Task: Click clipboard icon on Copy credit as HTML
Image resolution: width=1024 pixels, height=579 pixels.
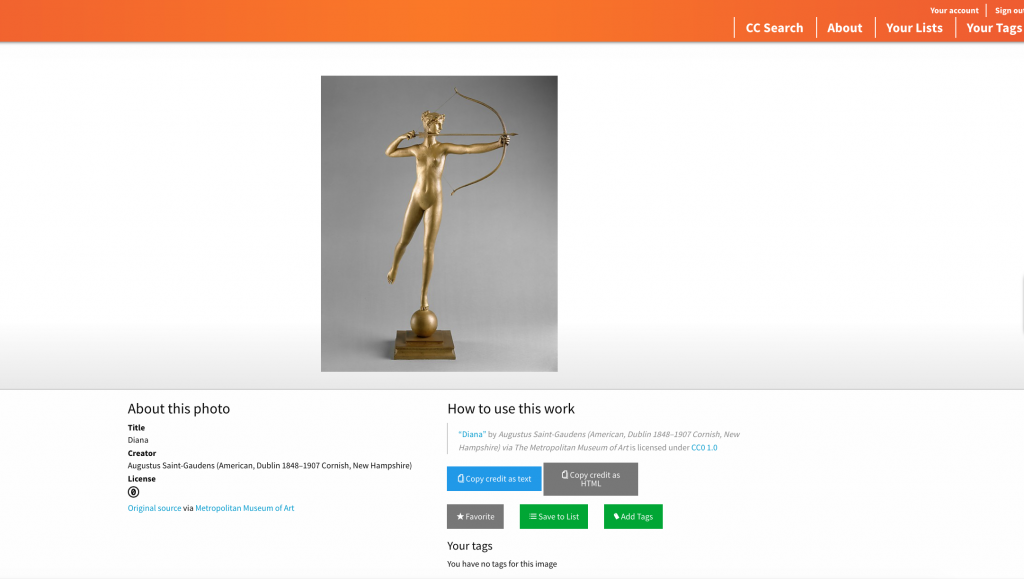Action: 564,475
